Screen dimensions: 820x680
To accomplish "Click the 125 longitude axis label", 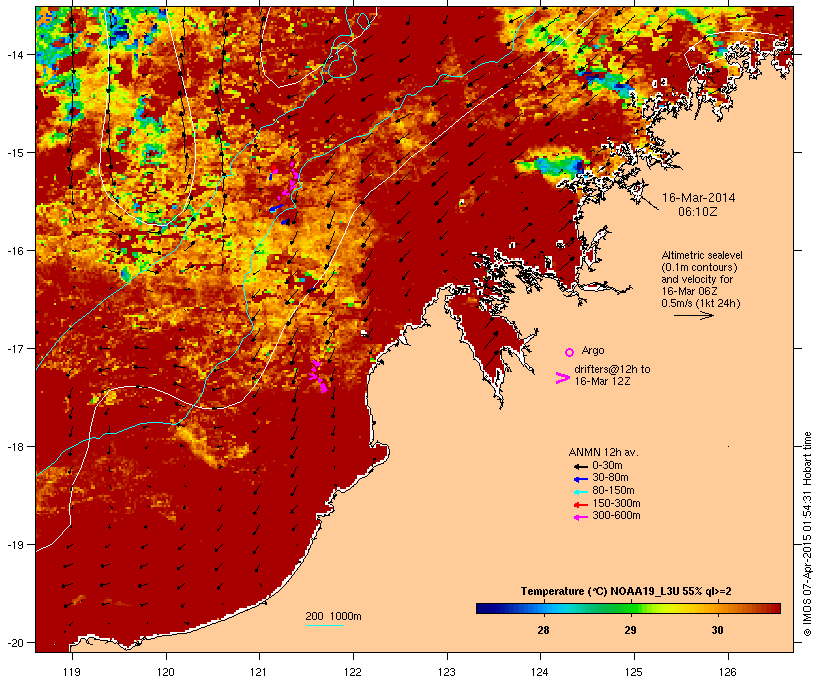I will [x=634, y=672].
